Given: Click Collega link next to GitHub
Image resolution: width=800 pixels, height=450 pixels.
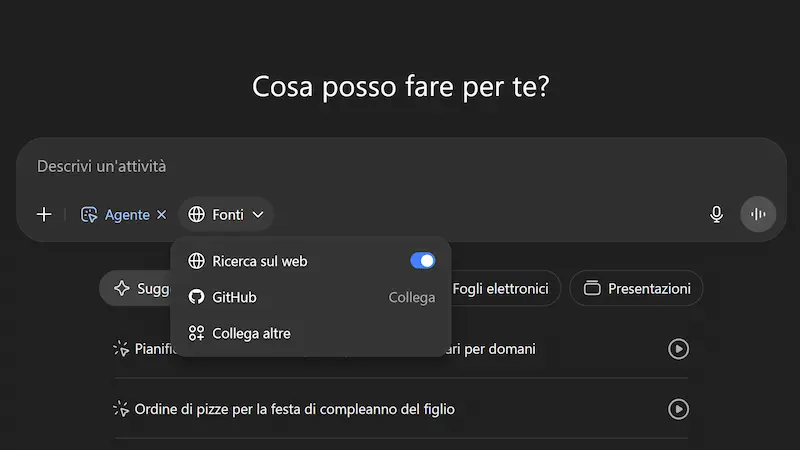Looking at the screenshot, I should [412, 297].
